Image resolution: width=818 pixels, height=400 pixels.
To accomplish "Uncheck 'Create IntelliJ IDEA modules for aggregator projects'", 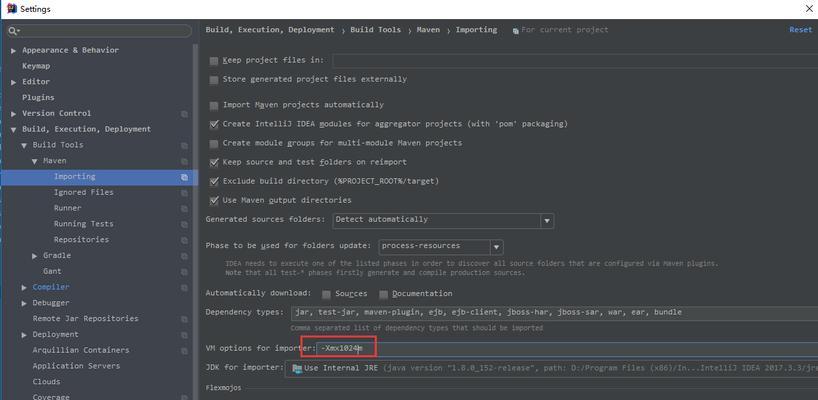I will click(x=214, y=124).
